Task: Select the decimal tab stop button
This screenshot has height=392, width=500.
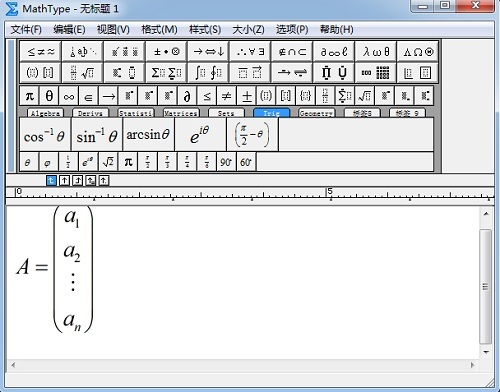Action: pos(104,181)
